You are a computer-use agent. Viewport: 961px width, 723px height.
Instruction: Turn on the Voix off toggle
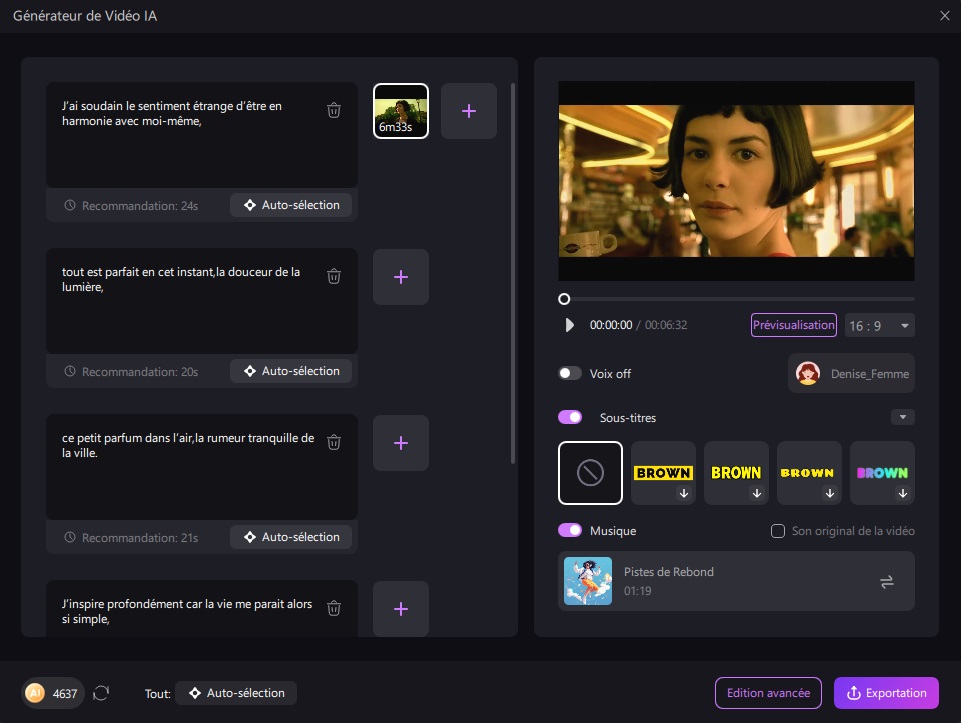(570, 374)
